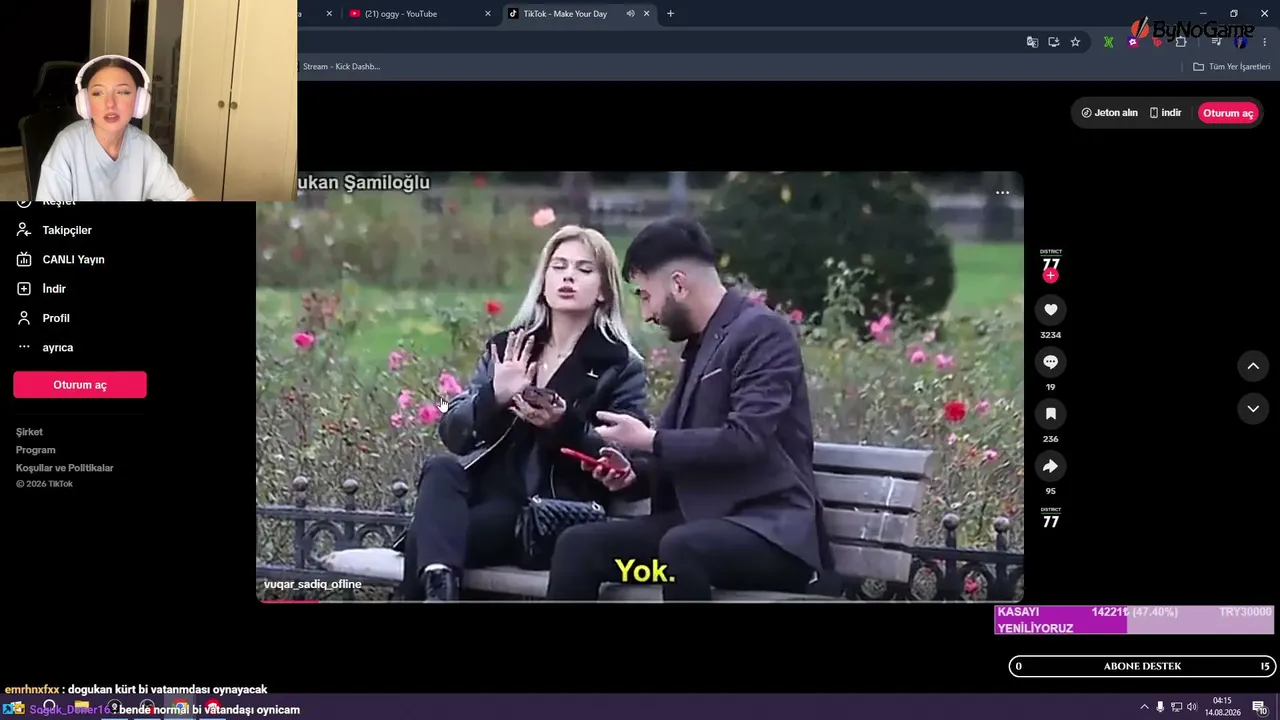Open the media controls music icon
Screen dimensions: 1280x720
pyautogui.click(x=1217, y=42)
